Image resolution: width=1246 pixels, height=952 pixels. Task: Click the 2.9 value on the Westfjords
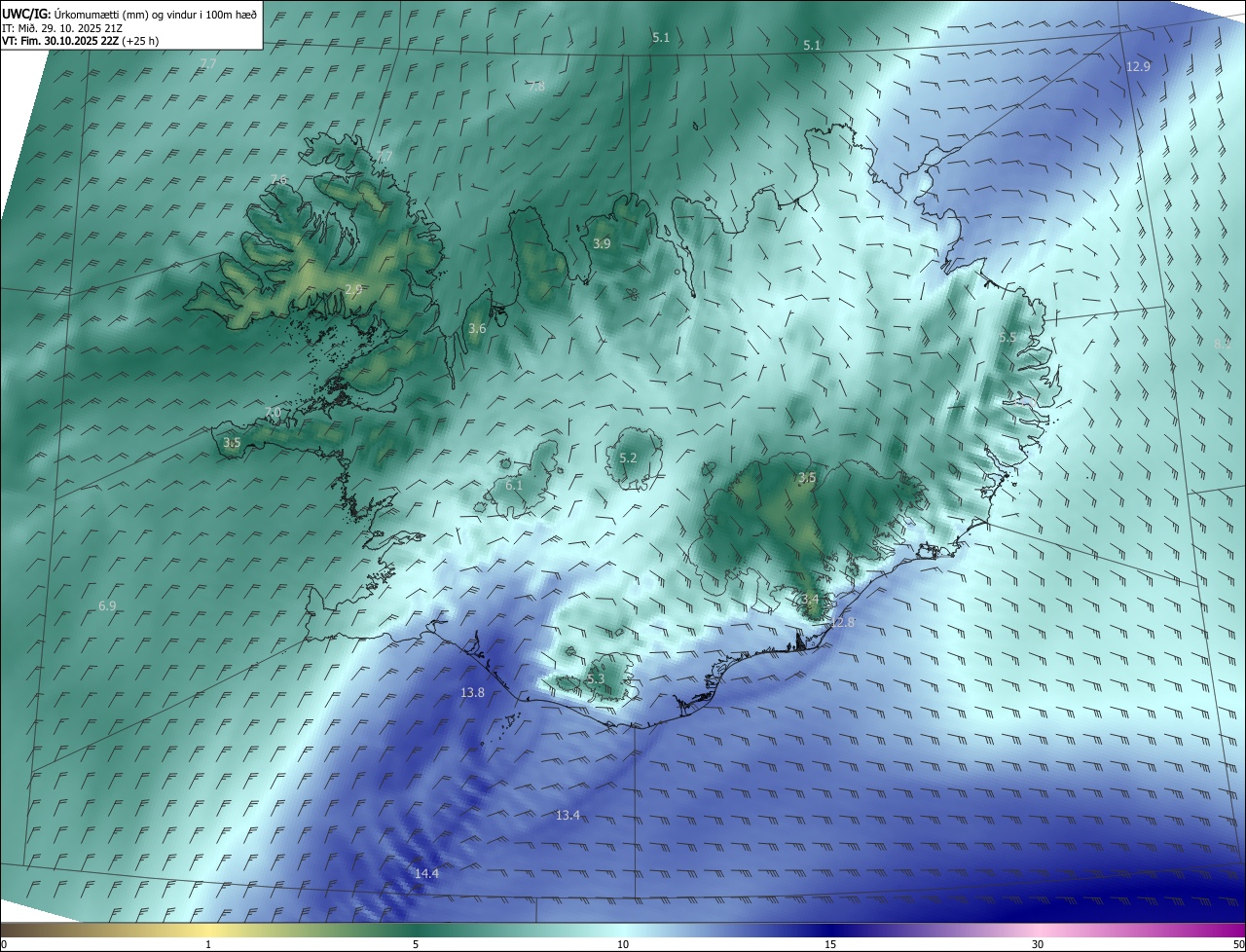pyautogui.click(x=353, y=289)
